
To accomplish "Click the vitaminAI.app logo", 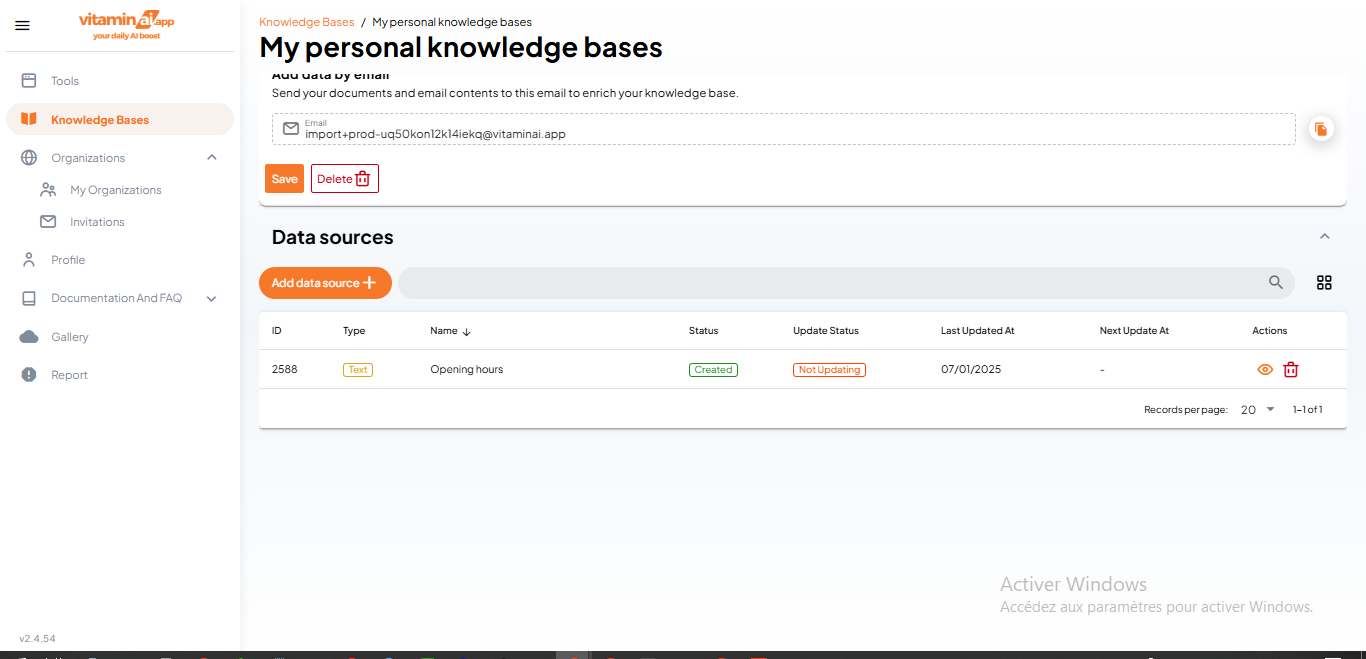I will [x=126, y=26].
